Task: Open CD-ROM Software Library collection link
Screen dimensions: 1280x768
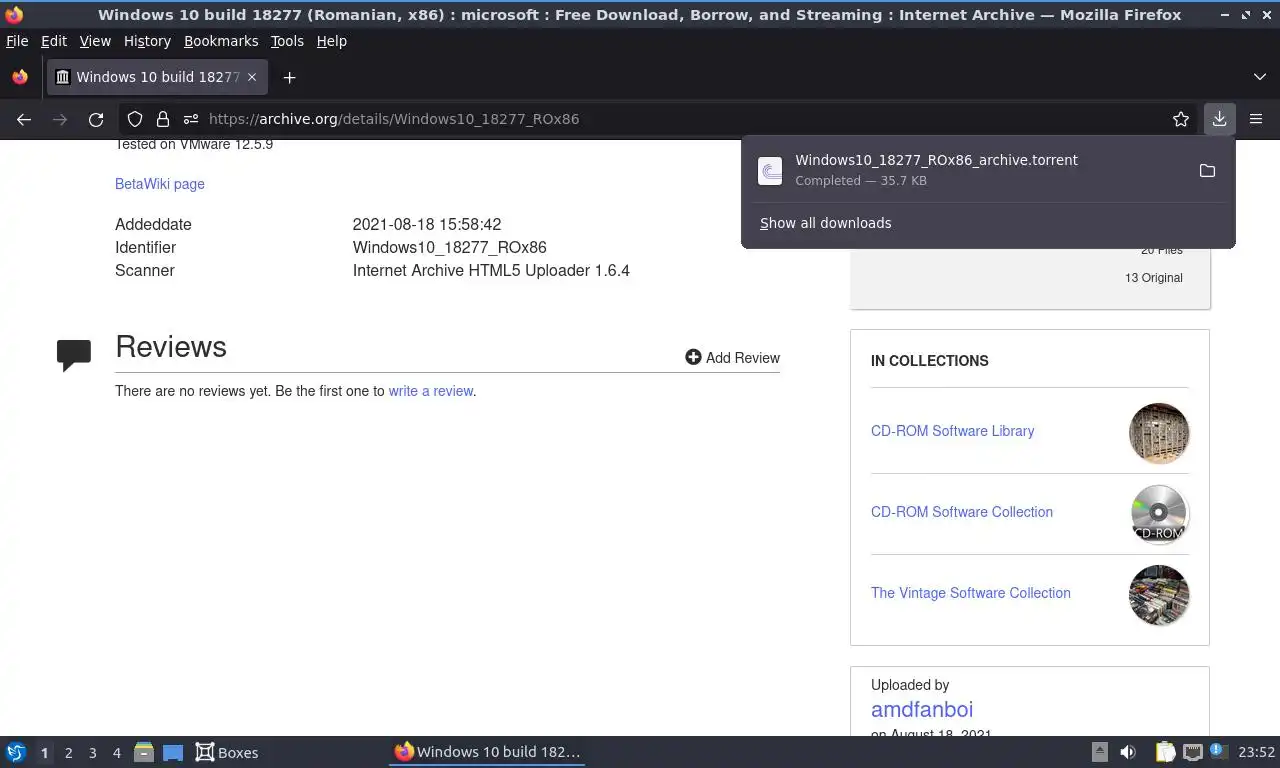Action: pos(952,431)
